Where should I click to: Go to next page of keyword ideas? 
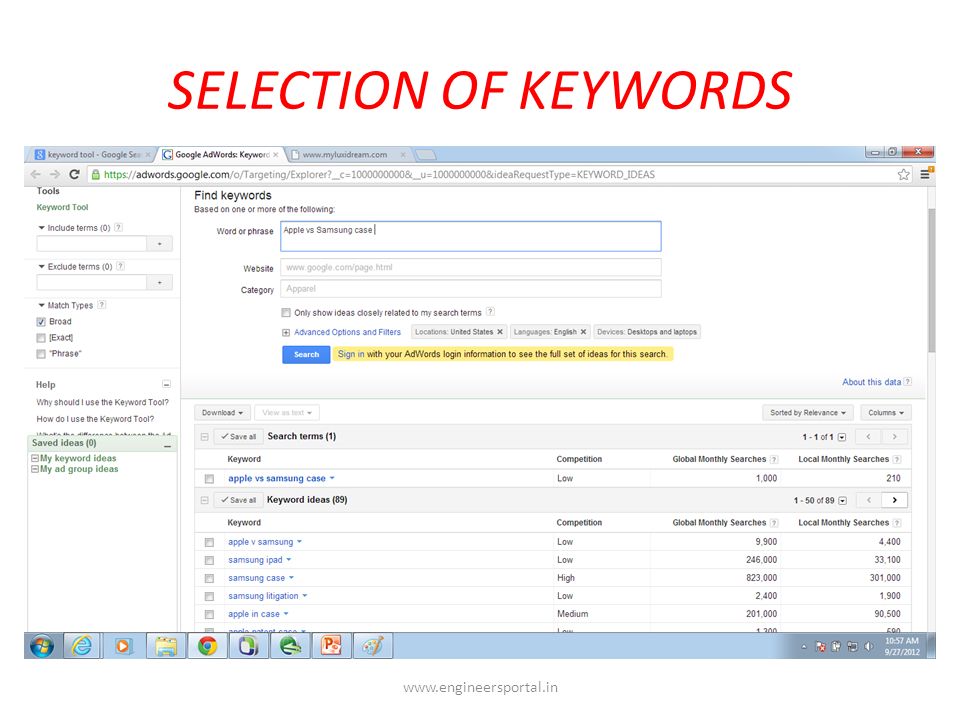tap(894, 500)
